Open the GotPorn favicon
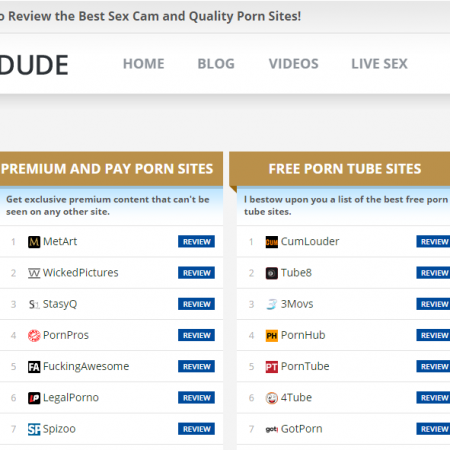Image resolution: width=450 pixels, height=450 pixels. [272, 429]
